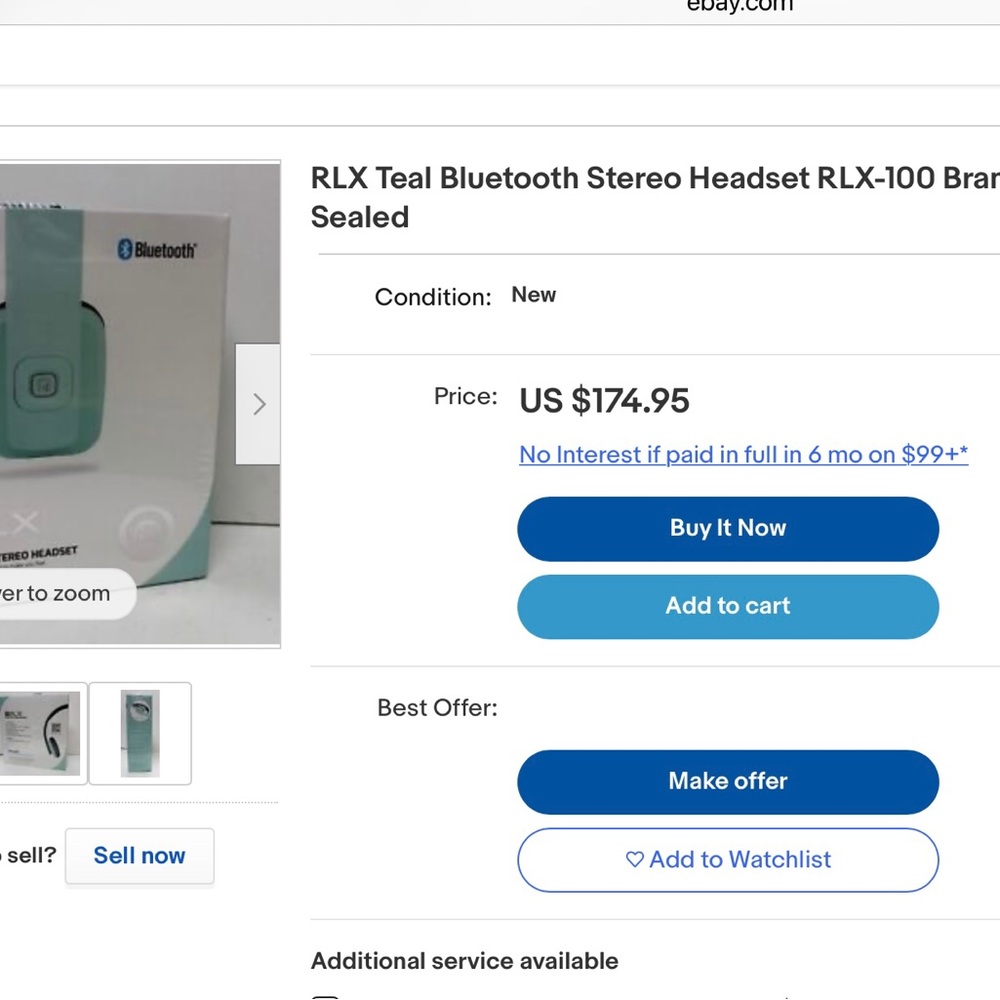Click the Sell now button
1000x1000 pixels.
tap(140, 856)
